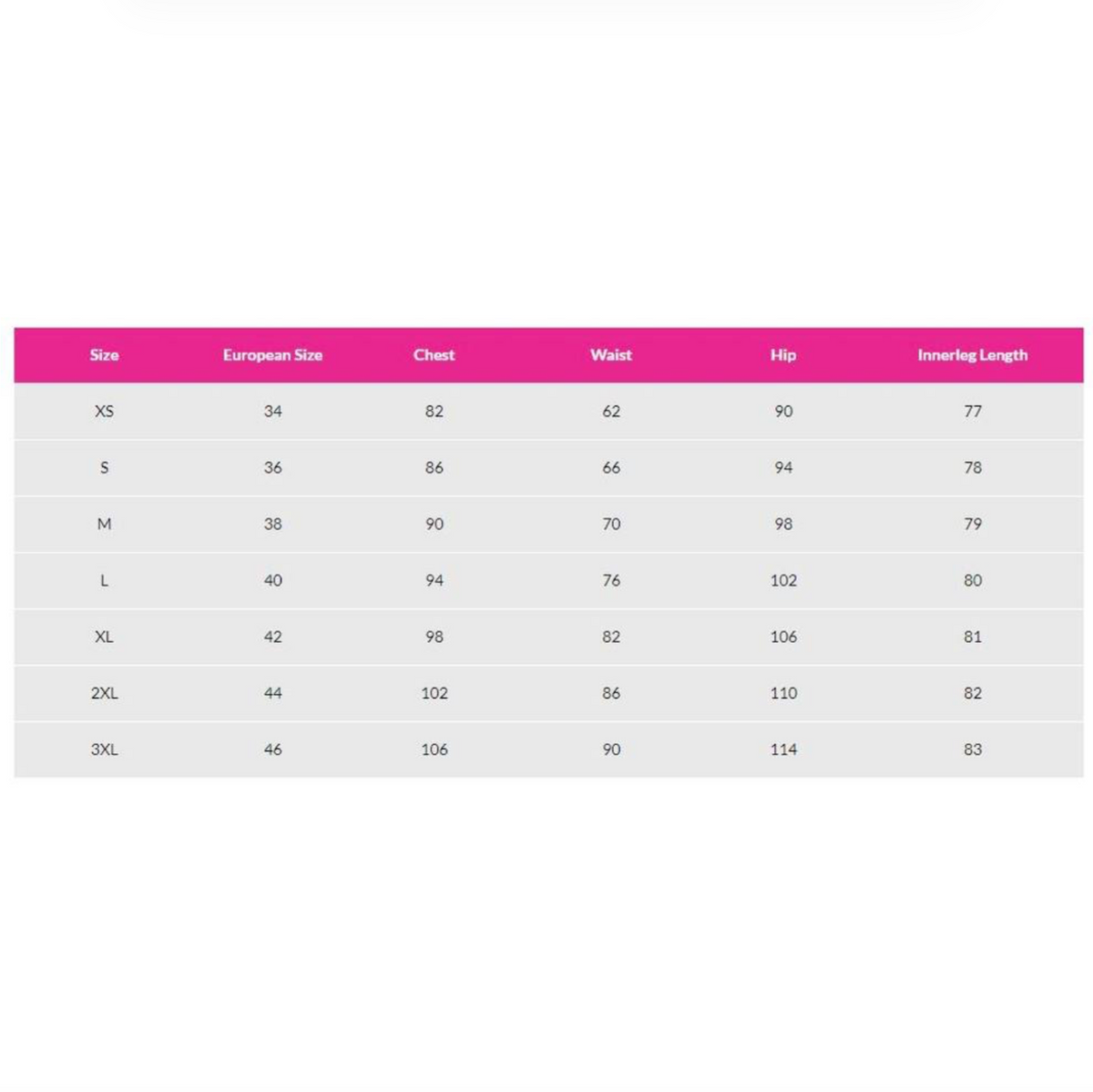Select innerleg length value 77
Image resolution: width=1093 pixels, height=1092 pixels.
[x=972, y=412]
